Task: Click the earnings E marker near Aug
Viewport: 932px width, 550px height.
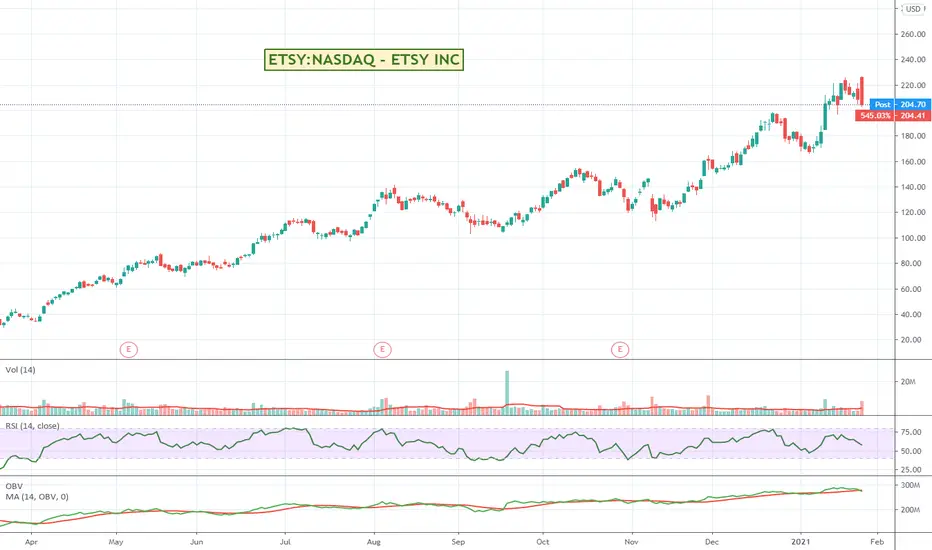Action: [382, 350]
